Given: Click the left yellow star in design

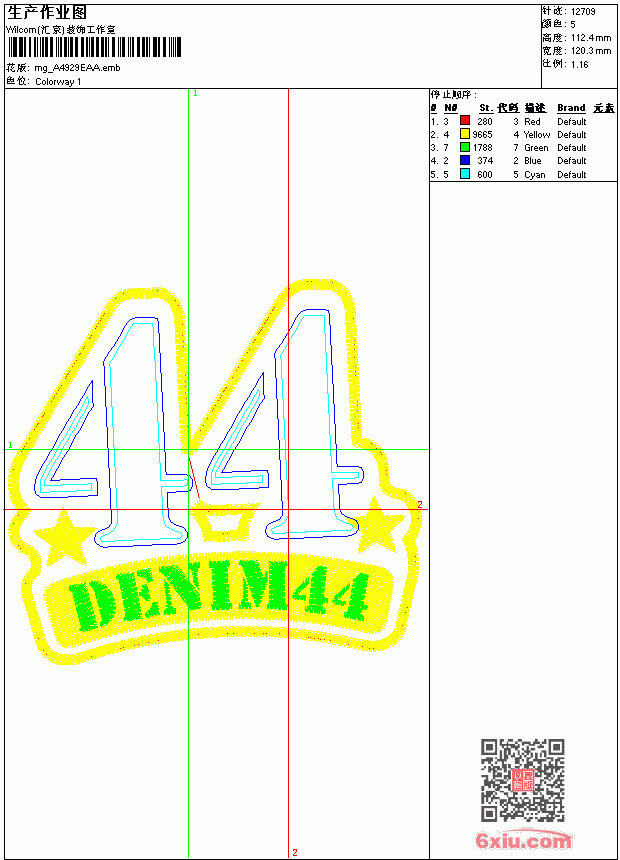Looking at the screenshot, I should click(64, 537).
